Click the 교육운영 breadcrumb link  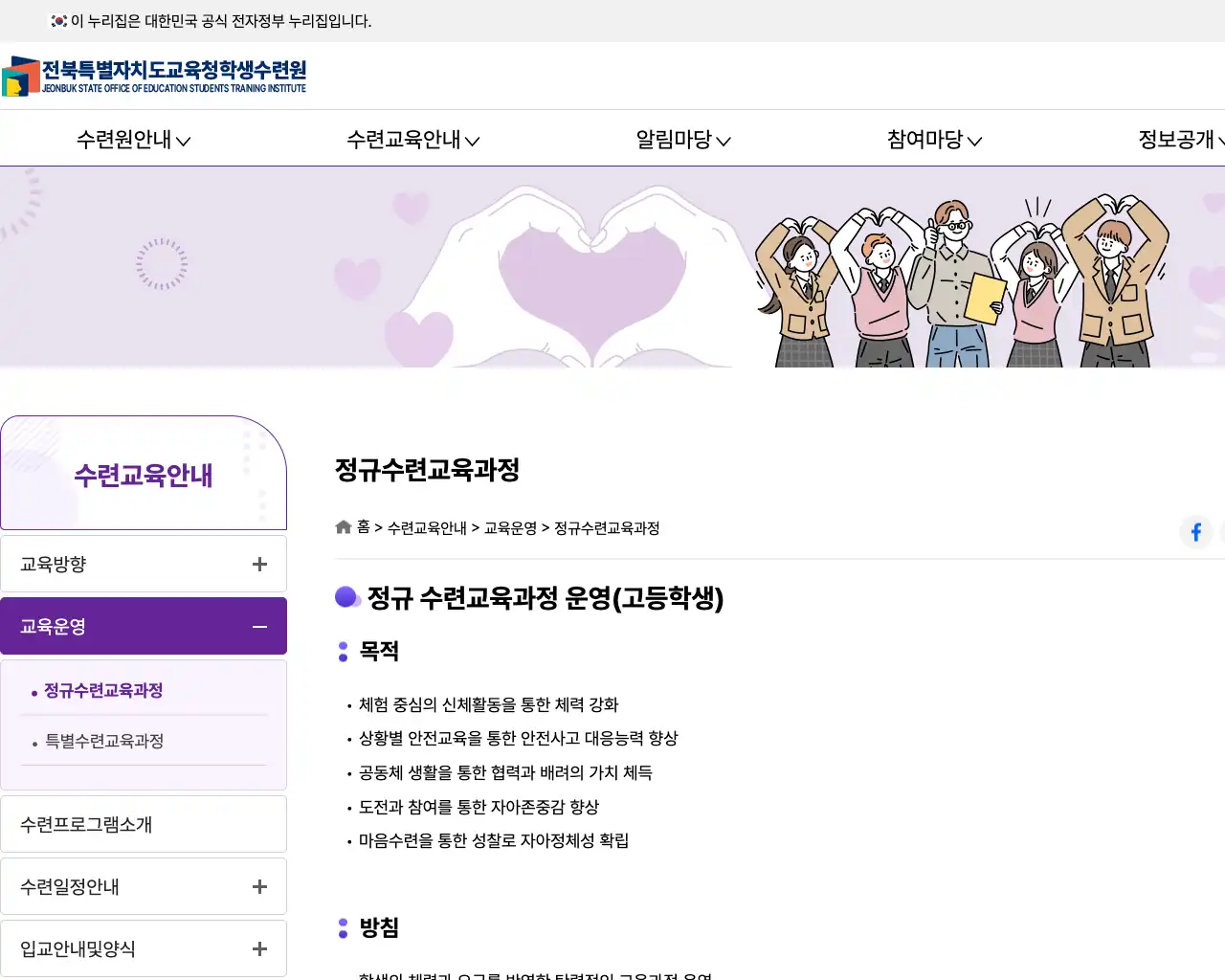tap(510, 527)
